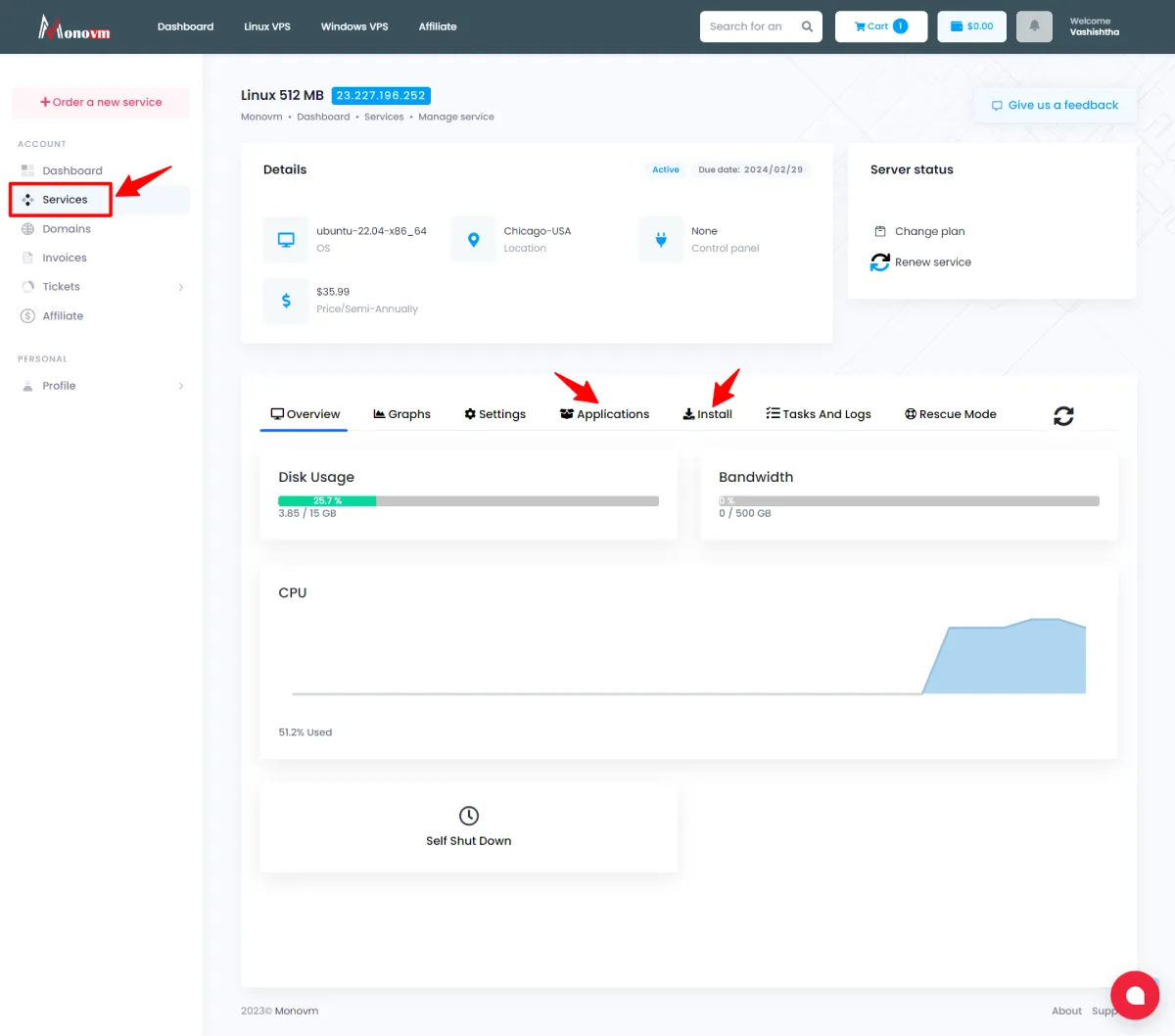Click the search magnifying glass icon
Screen dimensions: 1175x1036
pos(807,26)
